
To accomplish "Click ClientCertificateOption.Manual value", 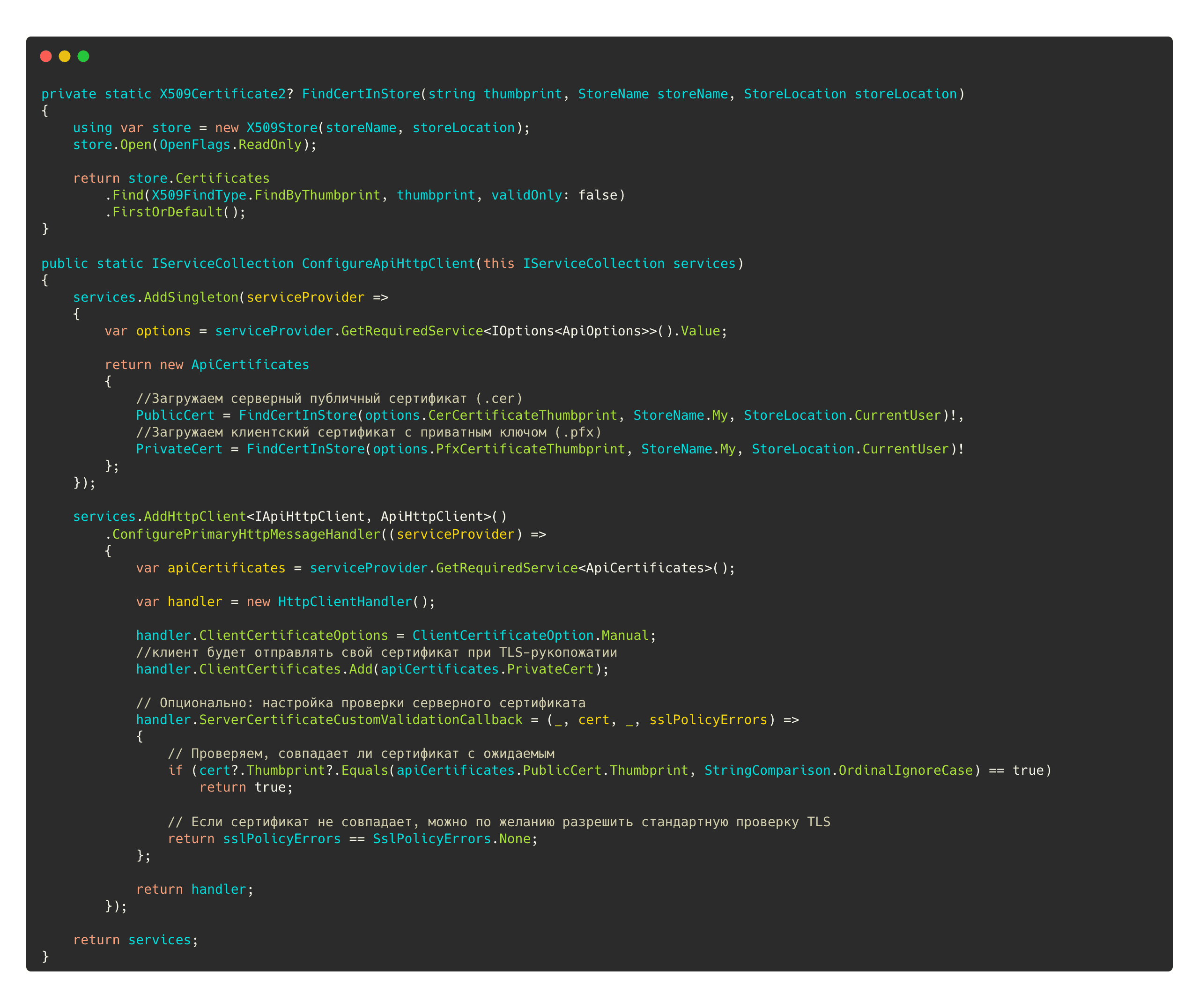I will pyautogui.click(x=530, y=636).
